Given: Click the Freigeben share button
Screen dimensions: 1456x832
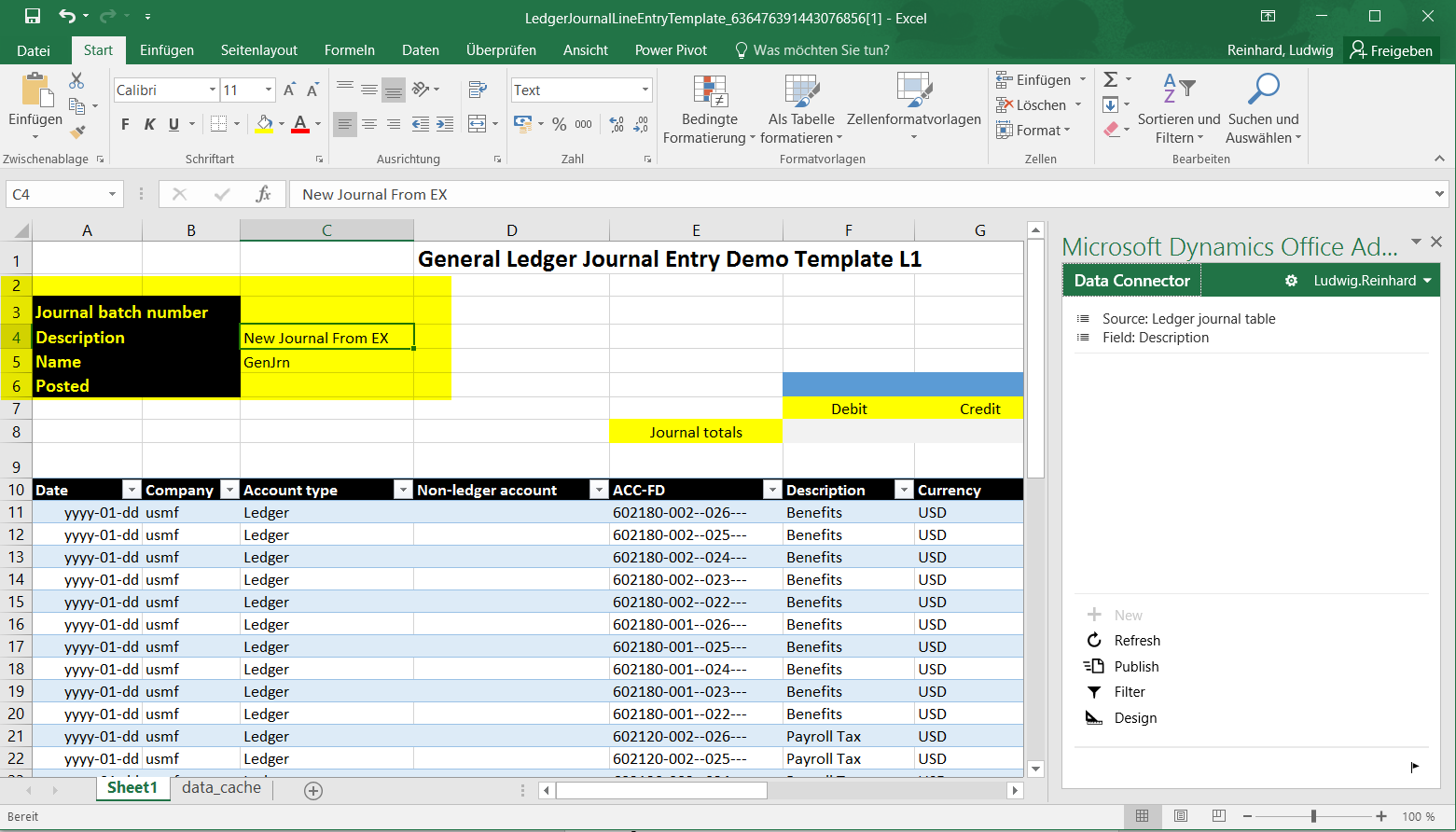Looking at the screenshot, I should click(x=1391, y=50).
